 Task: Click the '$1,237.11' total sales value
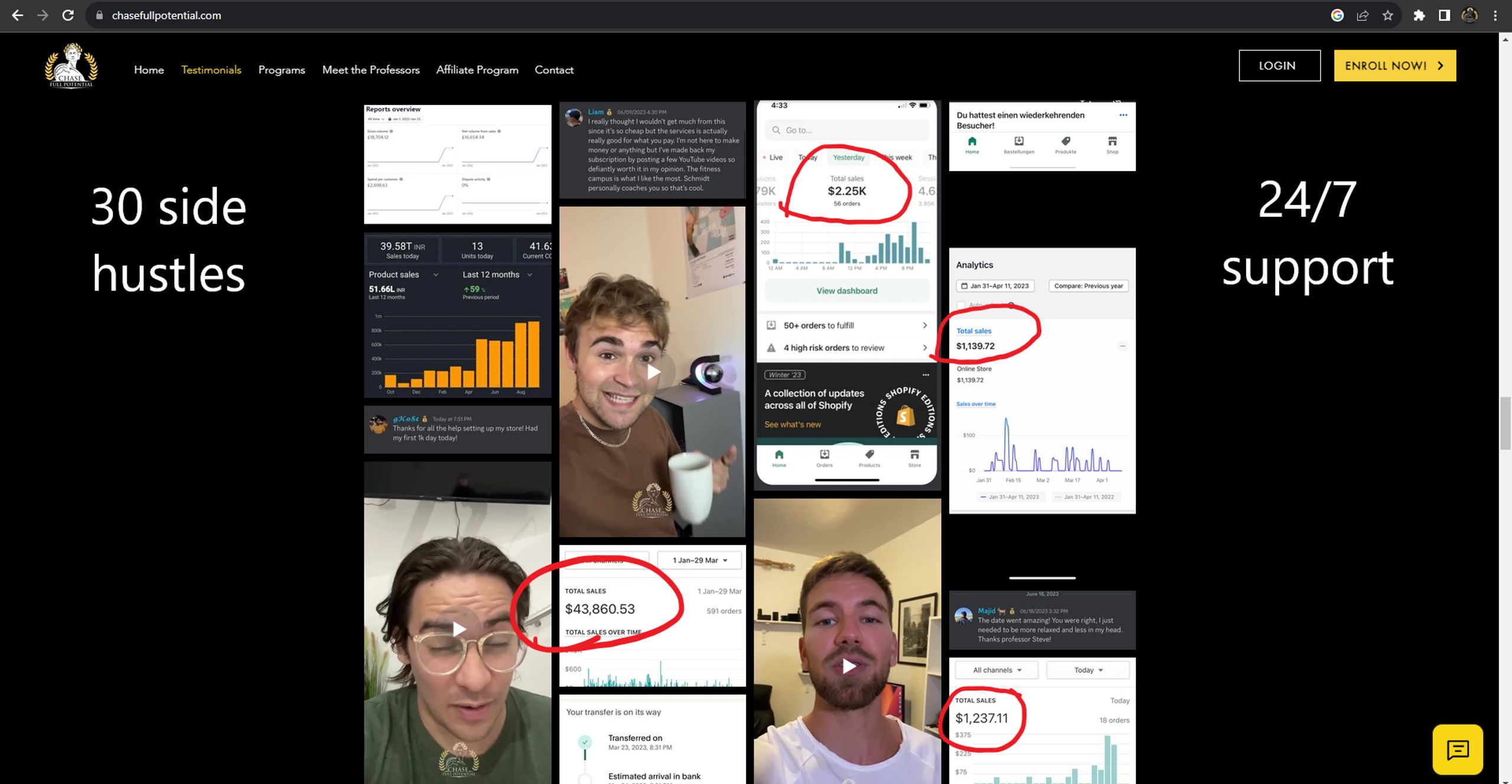pyautogui.click(x=982, y=718)
